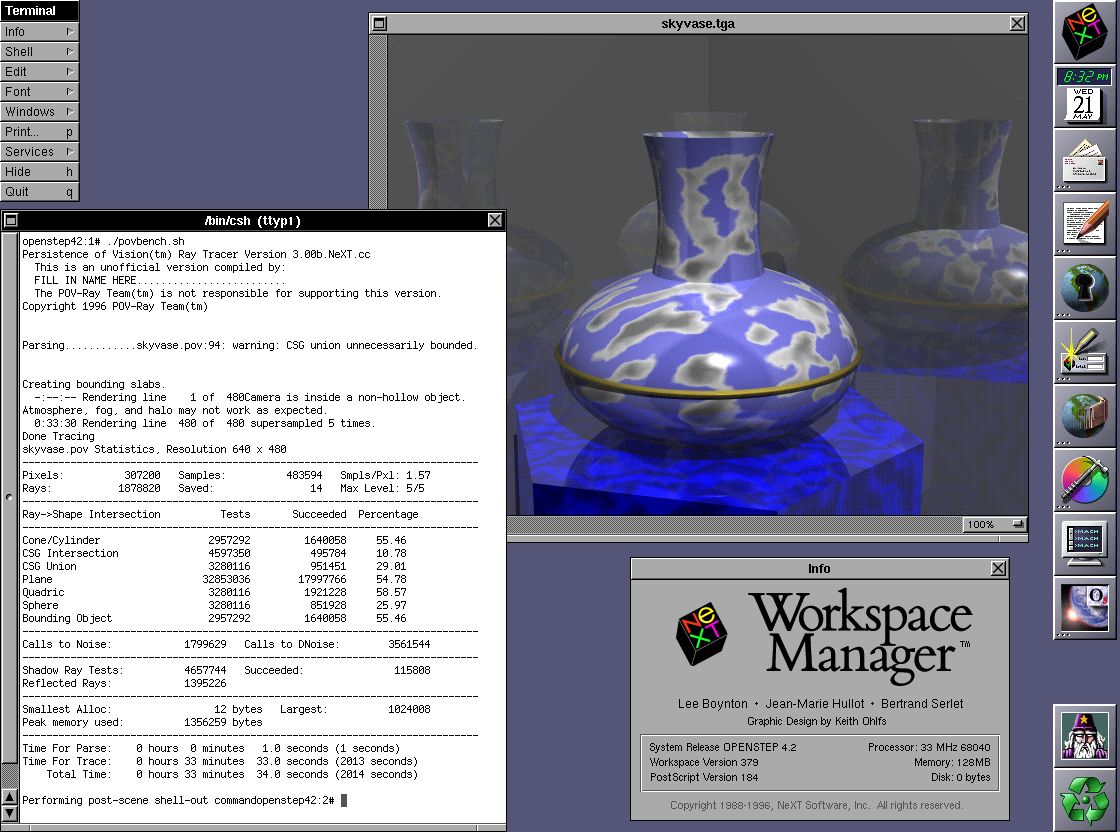
Task: Click the clock and calendar dock tile
Action: pos(1085,96)
